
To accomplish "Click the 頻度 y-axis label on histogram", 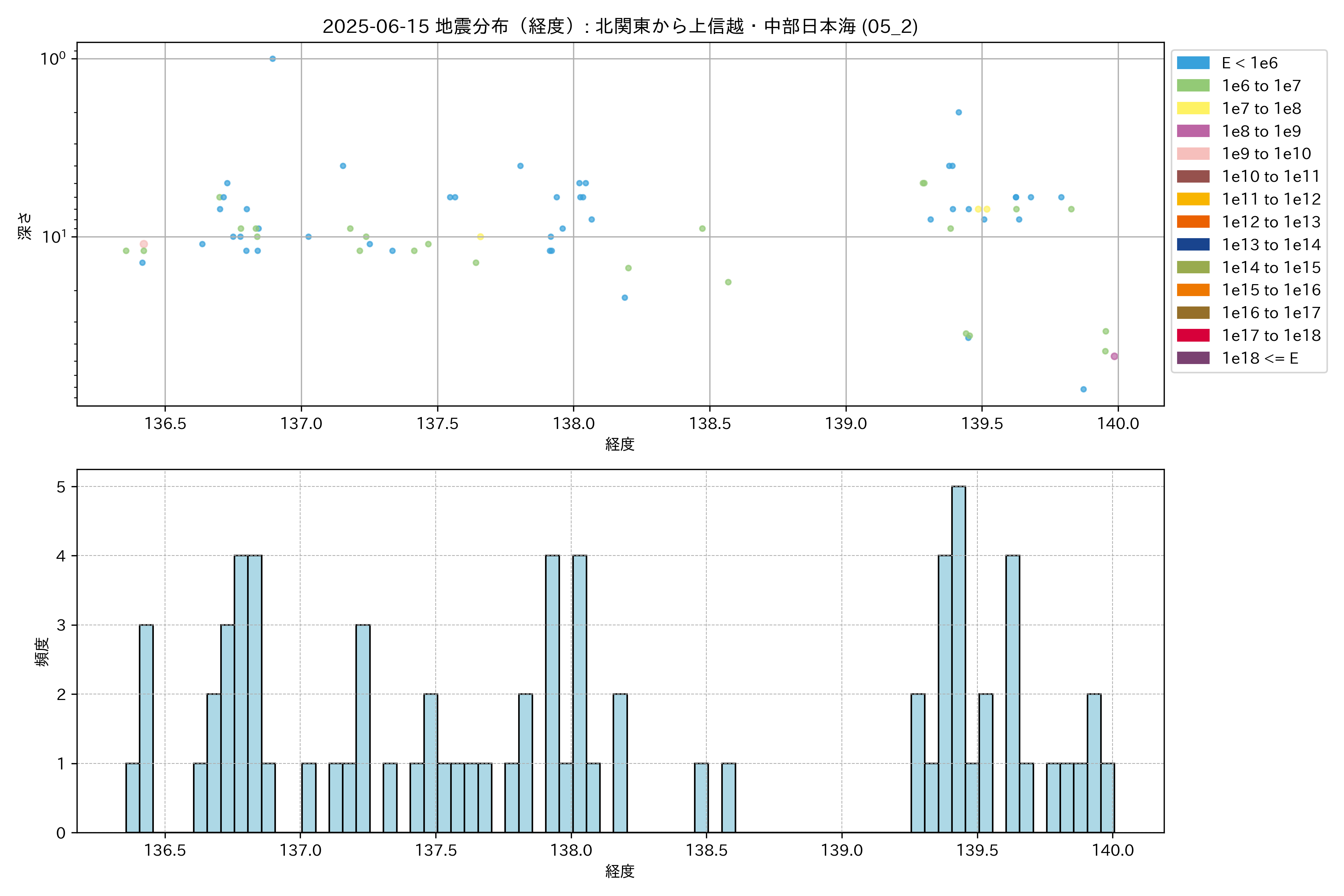I will (42, 651).
